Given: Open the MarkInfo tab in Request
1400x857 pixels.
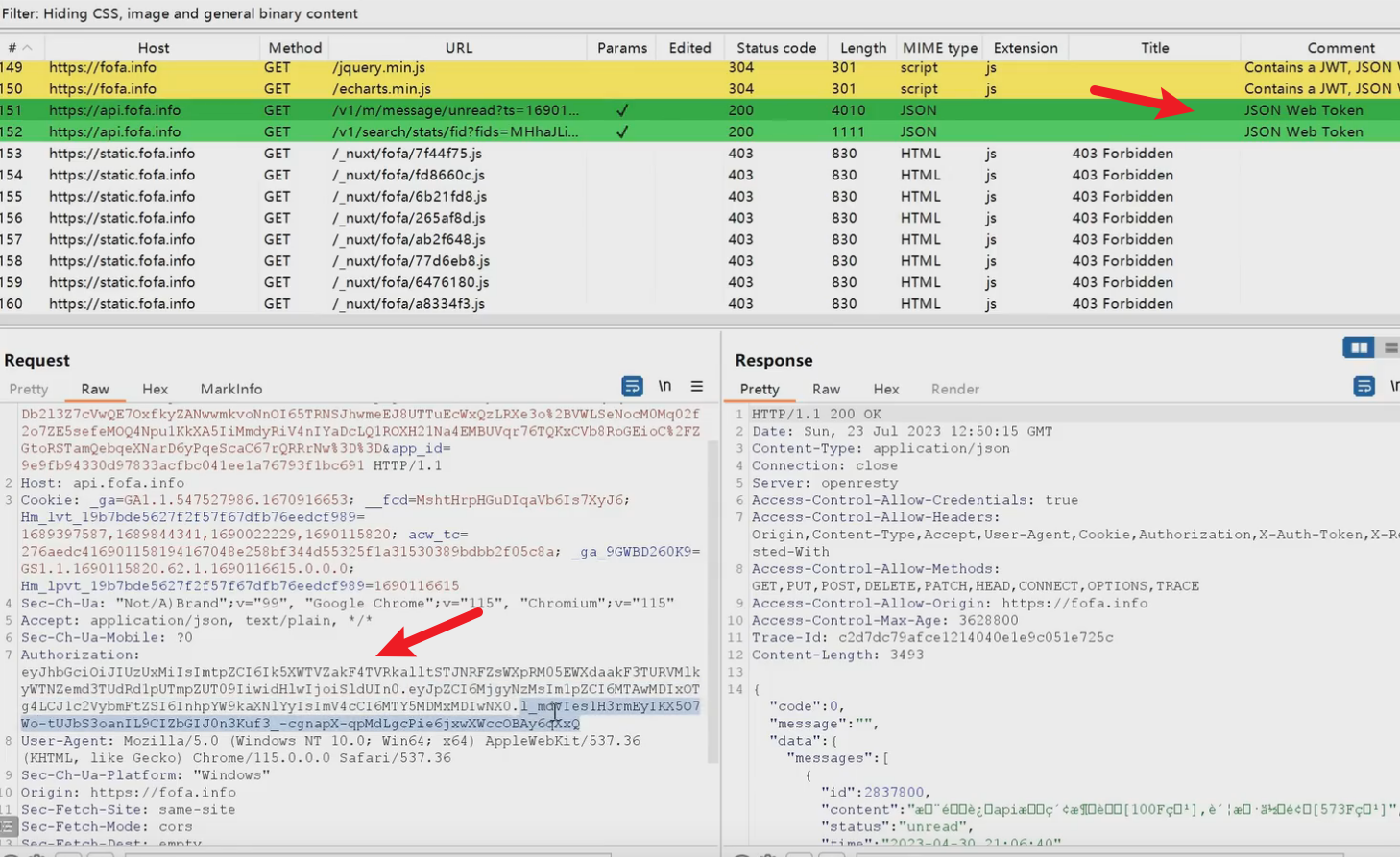Looking at the screenshot, I should (230, 389).
